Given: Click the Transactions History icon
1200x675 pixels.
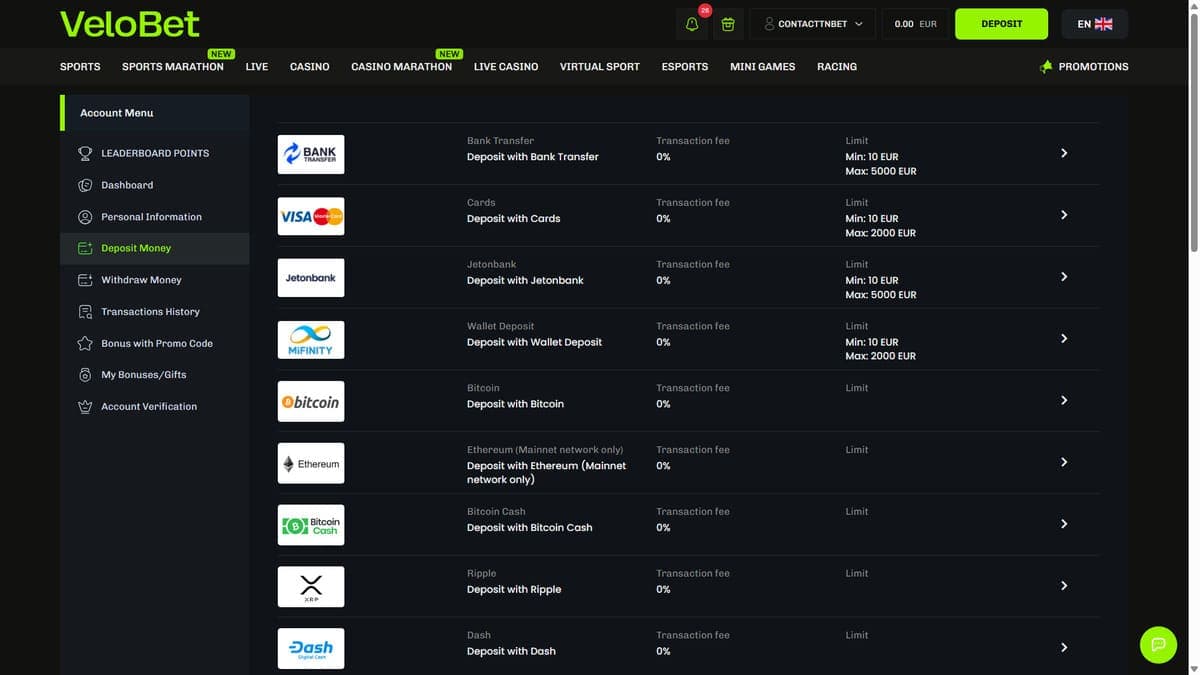Looking at the screenshot, I should [x=85, y=312].
